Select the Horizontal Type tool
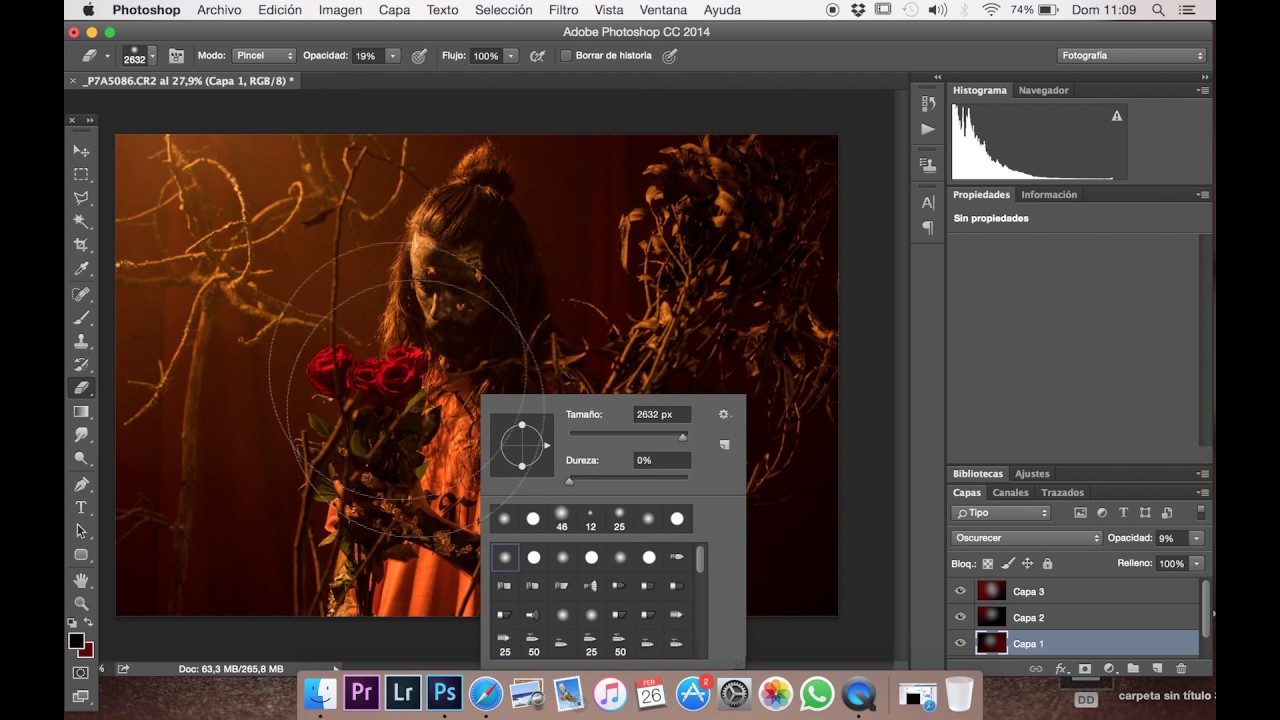The width and height of the screenshot is (1280, 720). (x=82, y=508)
